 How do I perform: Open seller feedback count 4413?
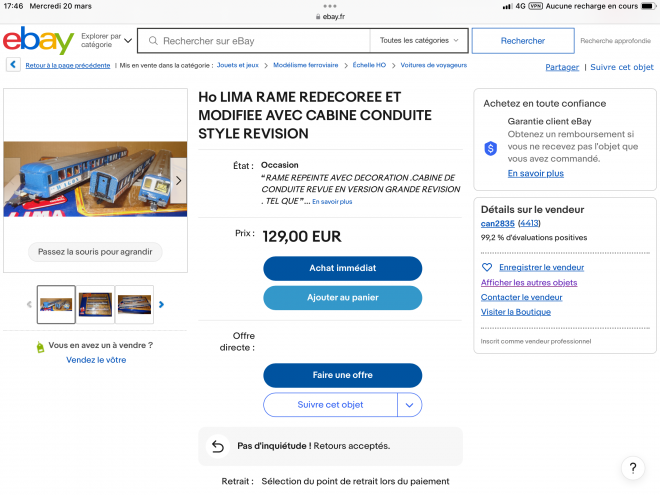(529, 224)
